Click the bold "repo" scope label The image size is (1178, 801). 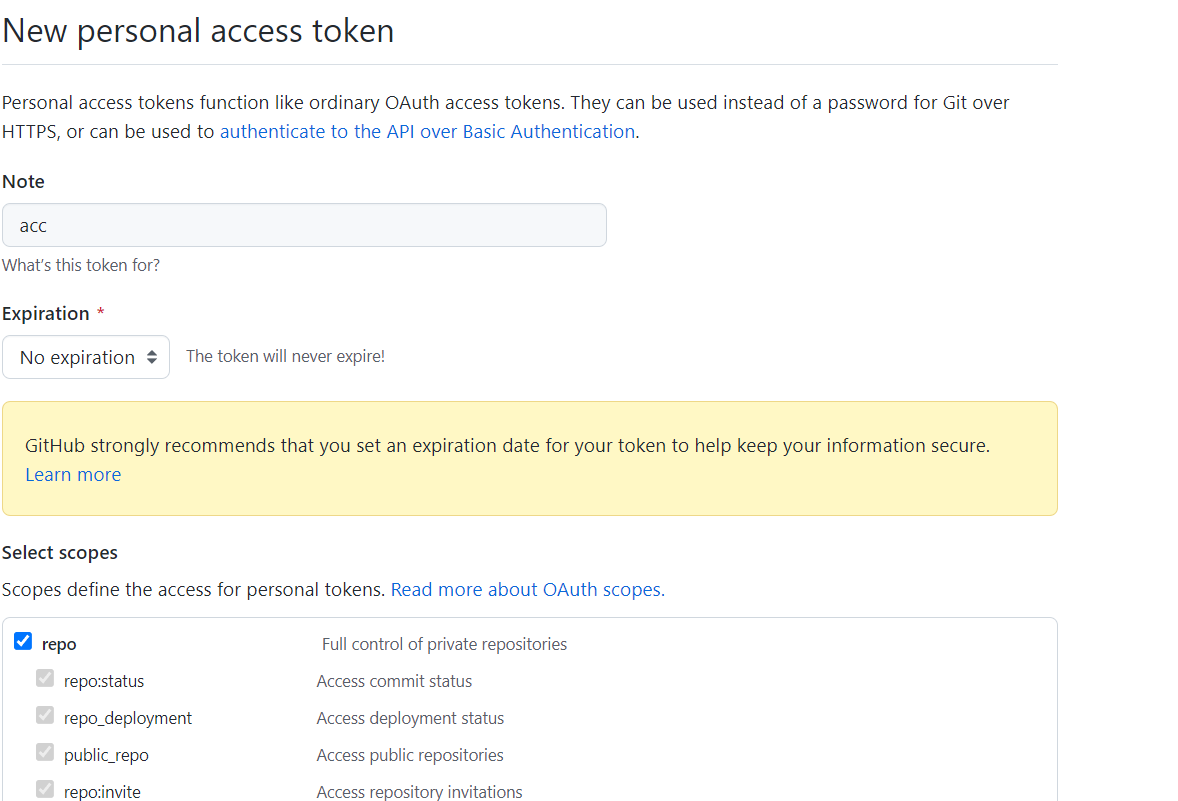point(59,644)
